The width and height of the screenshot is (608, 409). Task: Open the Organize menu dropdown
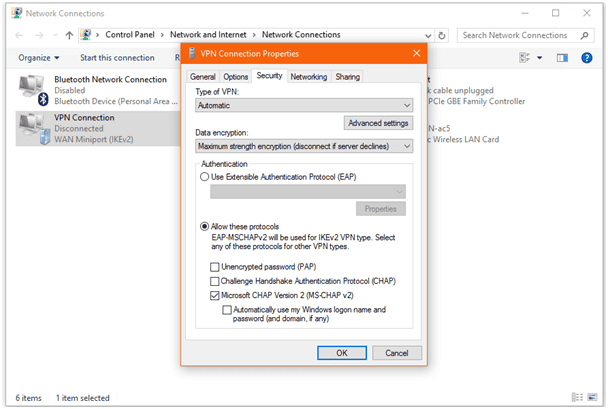(x=39, y=58)
